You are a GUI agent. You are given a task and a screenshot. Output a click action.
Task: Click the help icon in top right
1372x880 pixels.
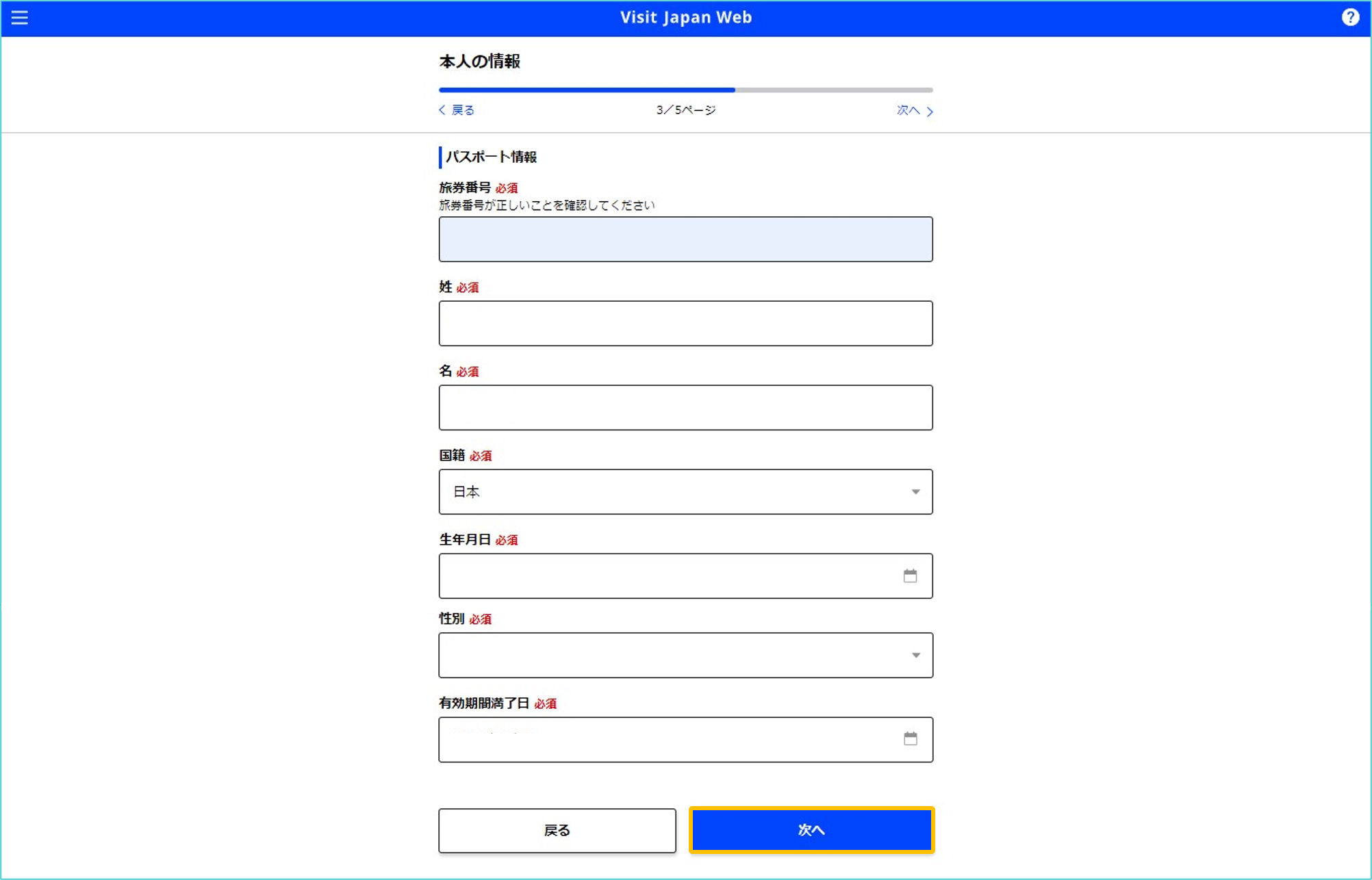tap(1350, 18)
